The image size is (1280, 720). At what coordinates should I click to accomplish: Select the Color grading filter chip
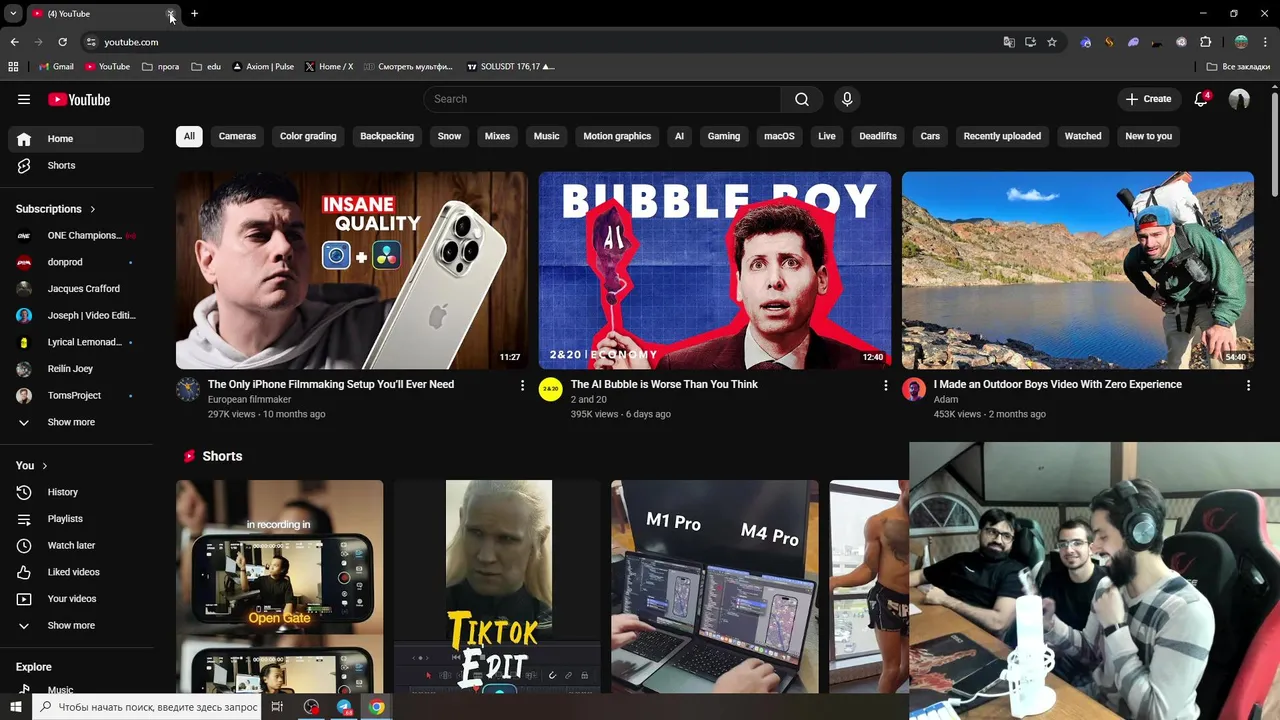tap(308, 136)
